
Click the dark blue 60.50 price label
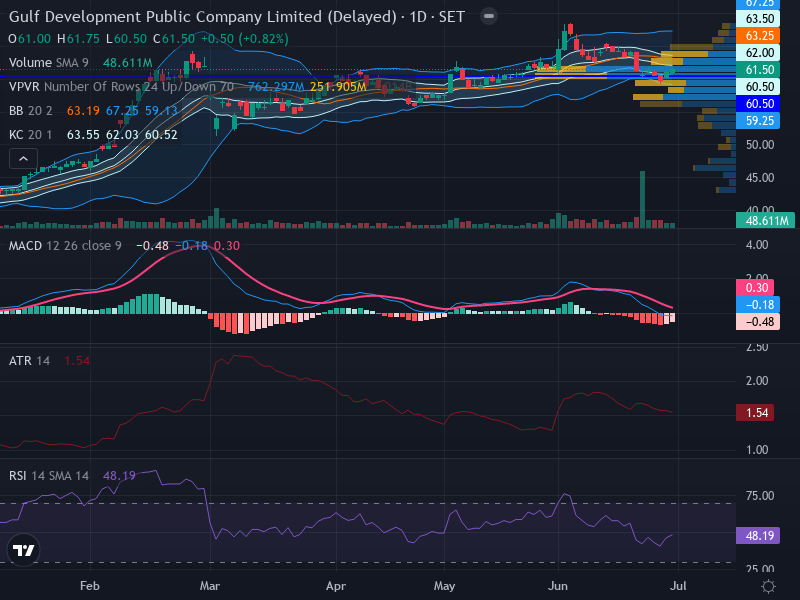(758, 104)
